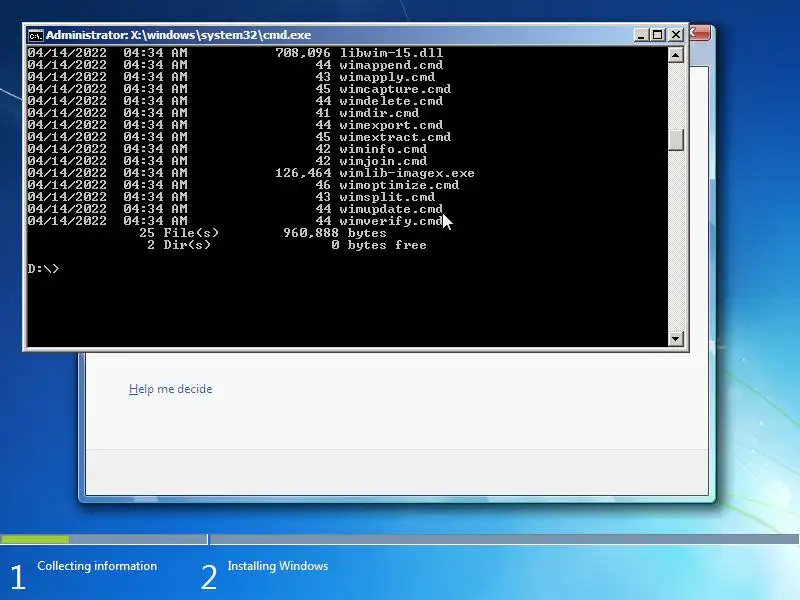Click the 708,096 file size value
Screen dimensions: 800x600
coord(303,53)
